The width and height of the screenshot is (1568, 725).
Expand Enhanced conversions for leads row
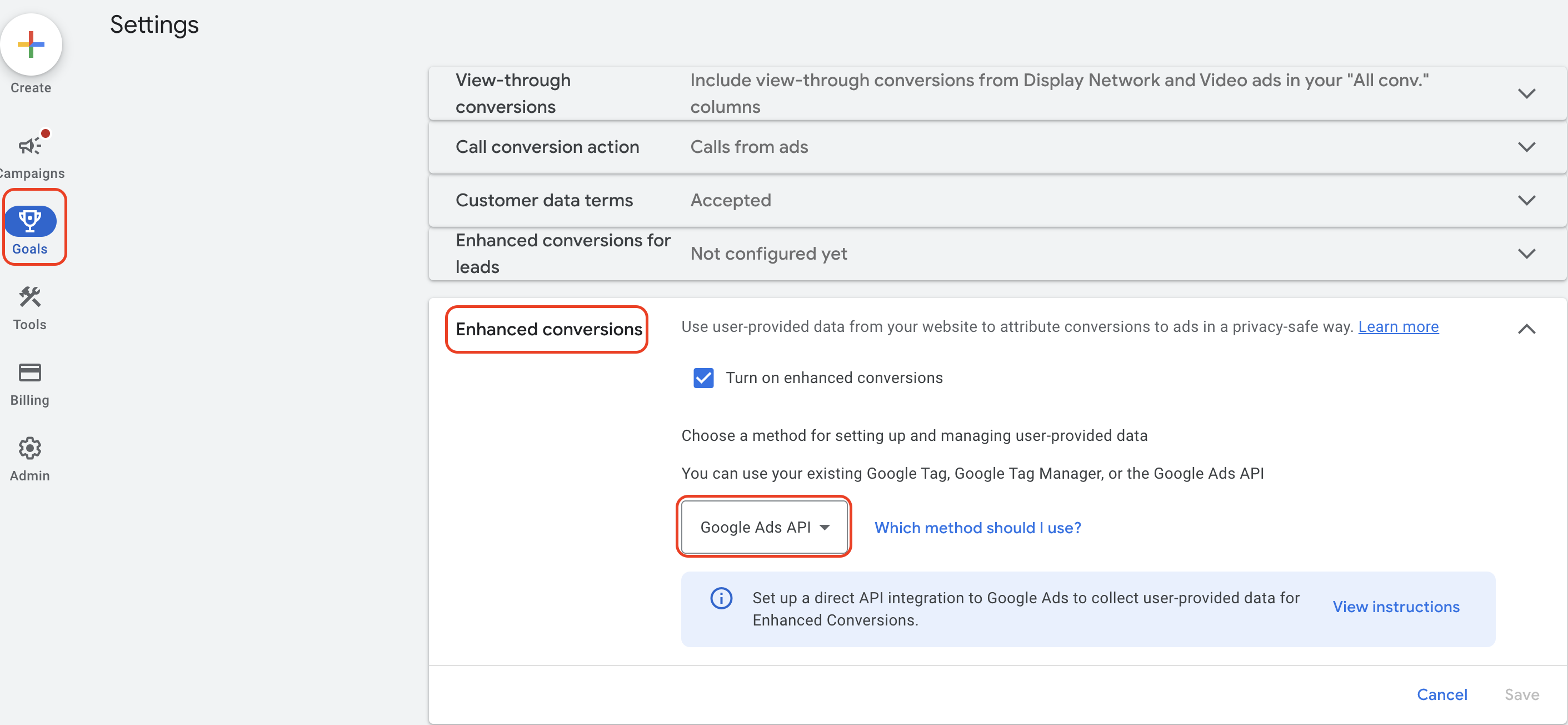tap(1526, 254)
